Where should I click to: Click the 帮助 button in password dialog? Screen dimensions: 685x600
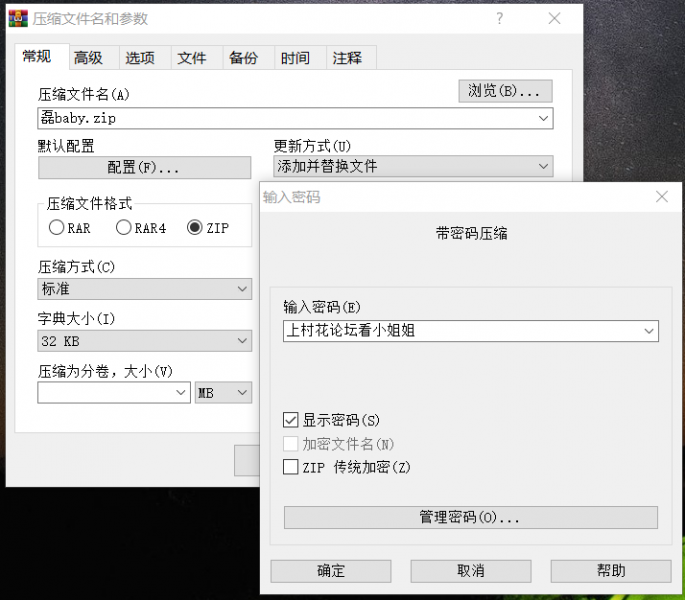tap(611, 571)
